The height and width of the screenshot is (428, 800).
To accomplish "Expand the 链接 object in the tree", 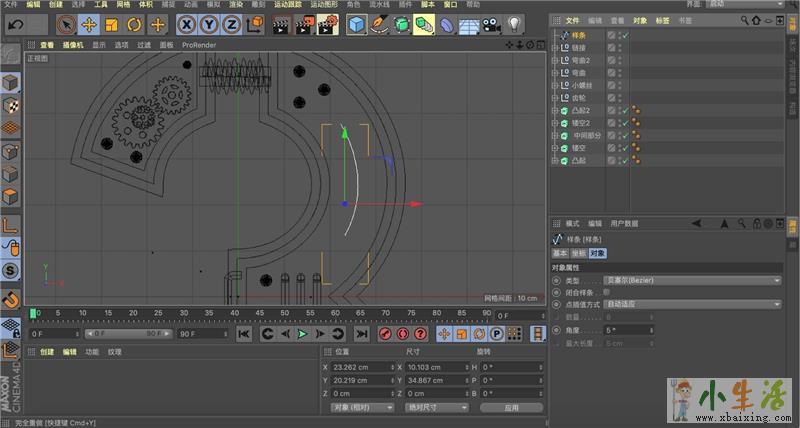I will (x=555, y=47).
